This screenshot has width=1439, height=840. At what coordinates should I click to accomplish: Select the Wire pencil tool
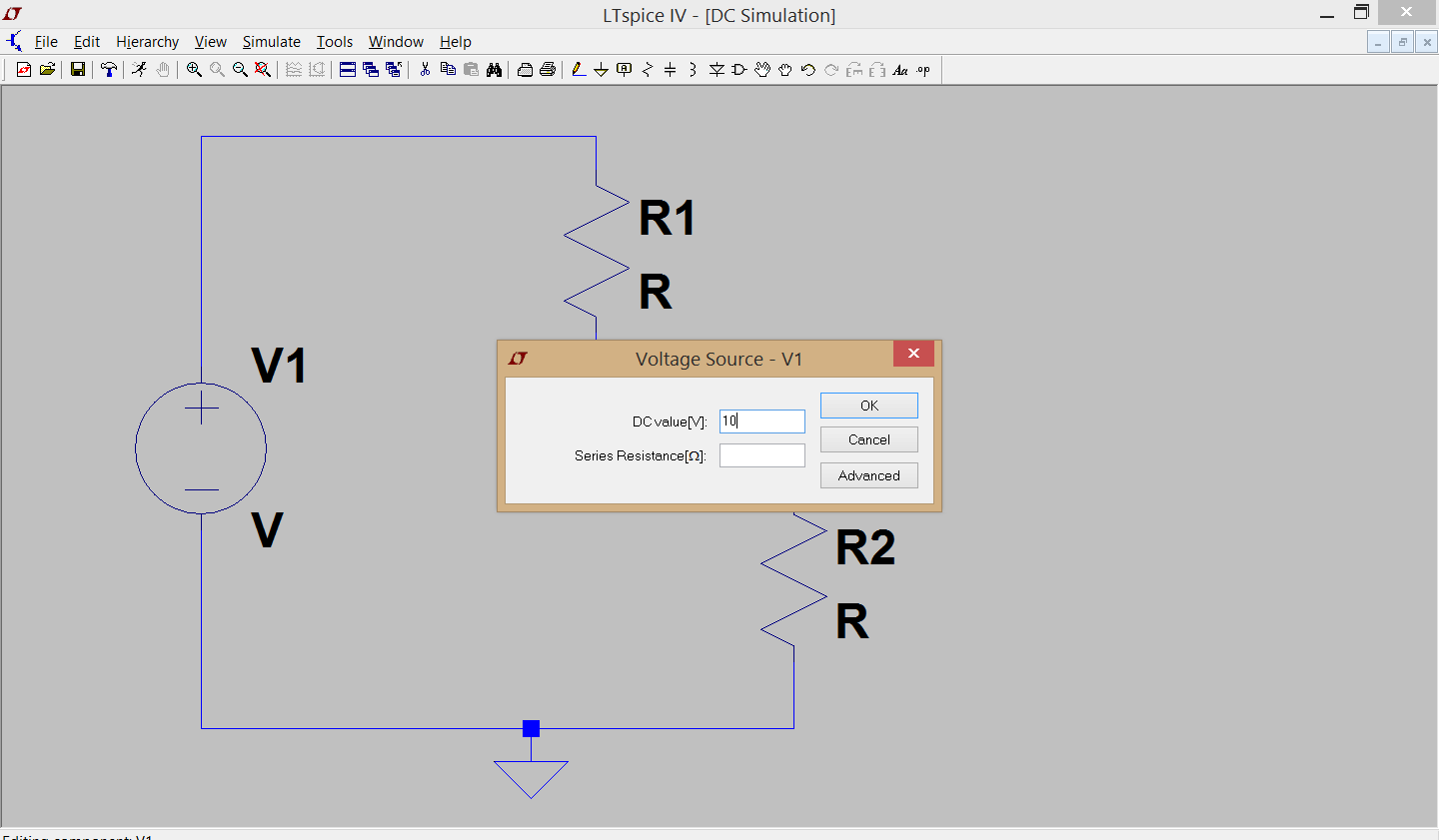(x=578, y=70)
